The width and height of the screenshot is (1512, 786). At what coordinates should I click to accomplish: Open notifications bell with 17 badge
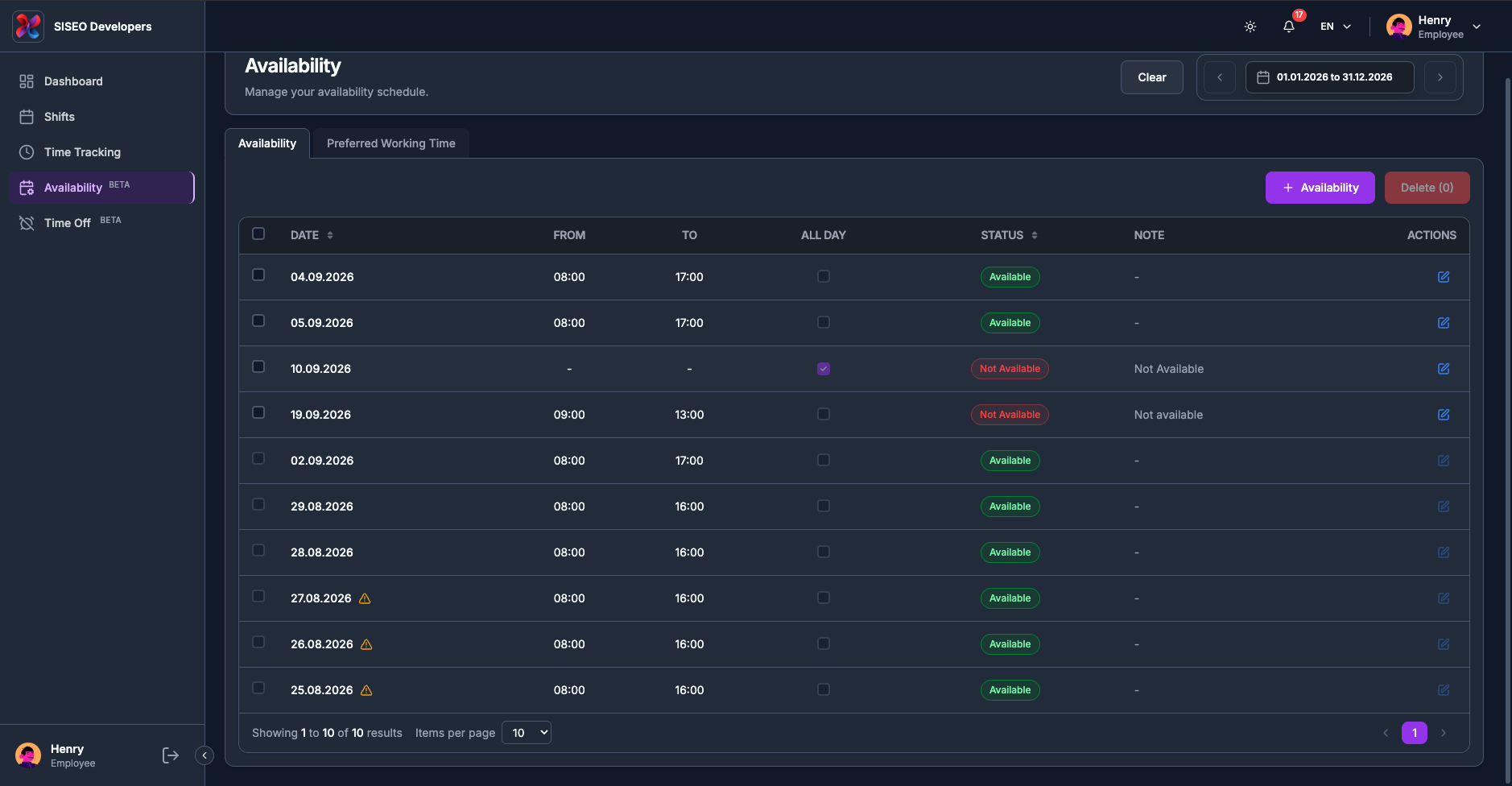[x=1289, y=27]
